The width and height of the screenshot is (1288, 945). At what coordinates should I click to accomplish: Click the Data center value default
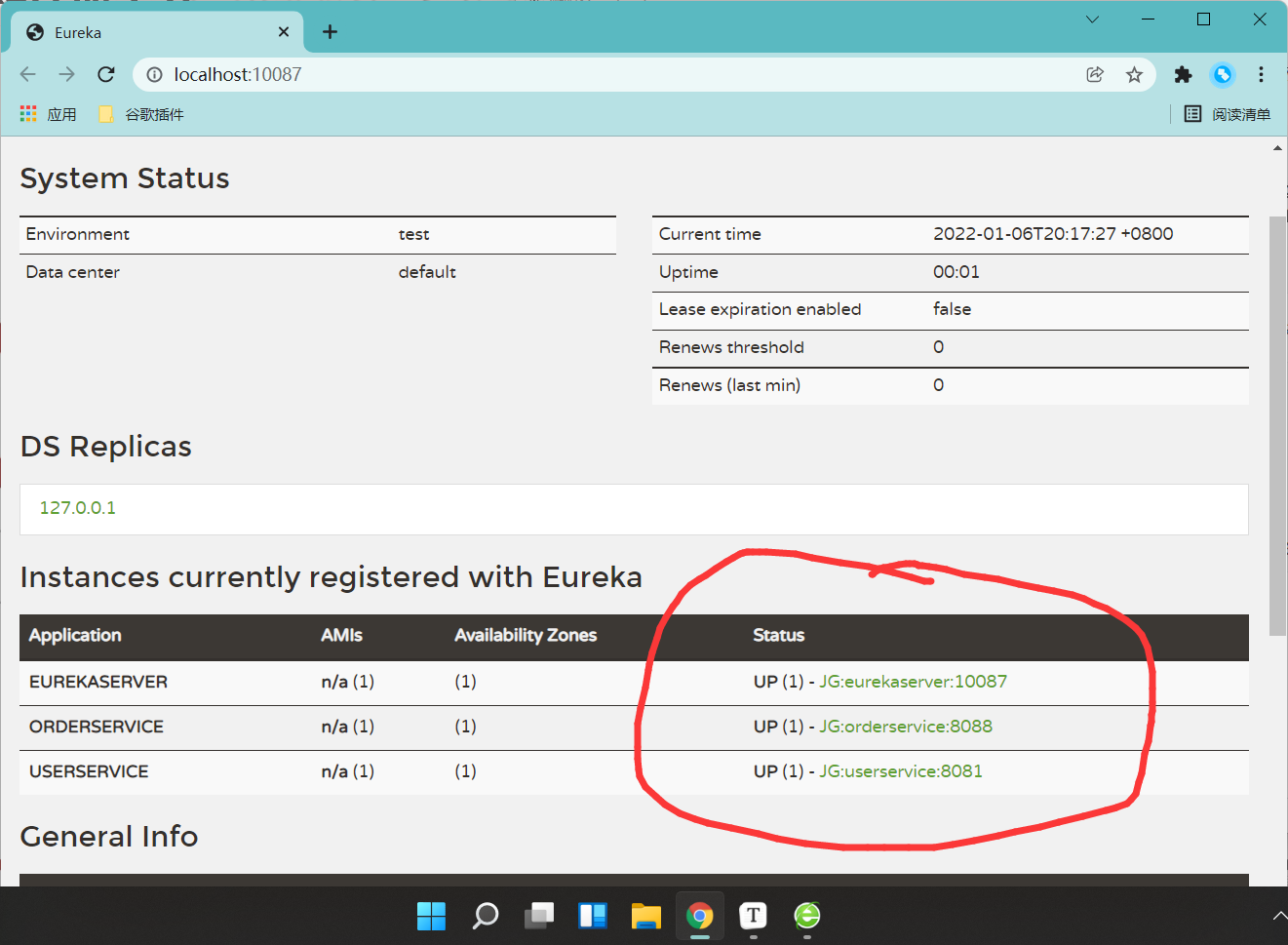click(x=427, y=272)
